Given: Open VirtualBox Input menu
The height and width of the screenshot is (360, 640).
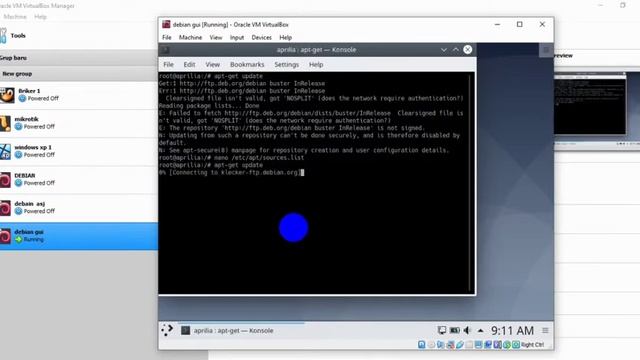Looking at the screenshot, I should pos(237,37).
